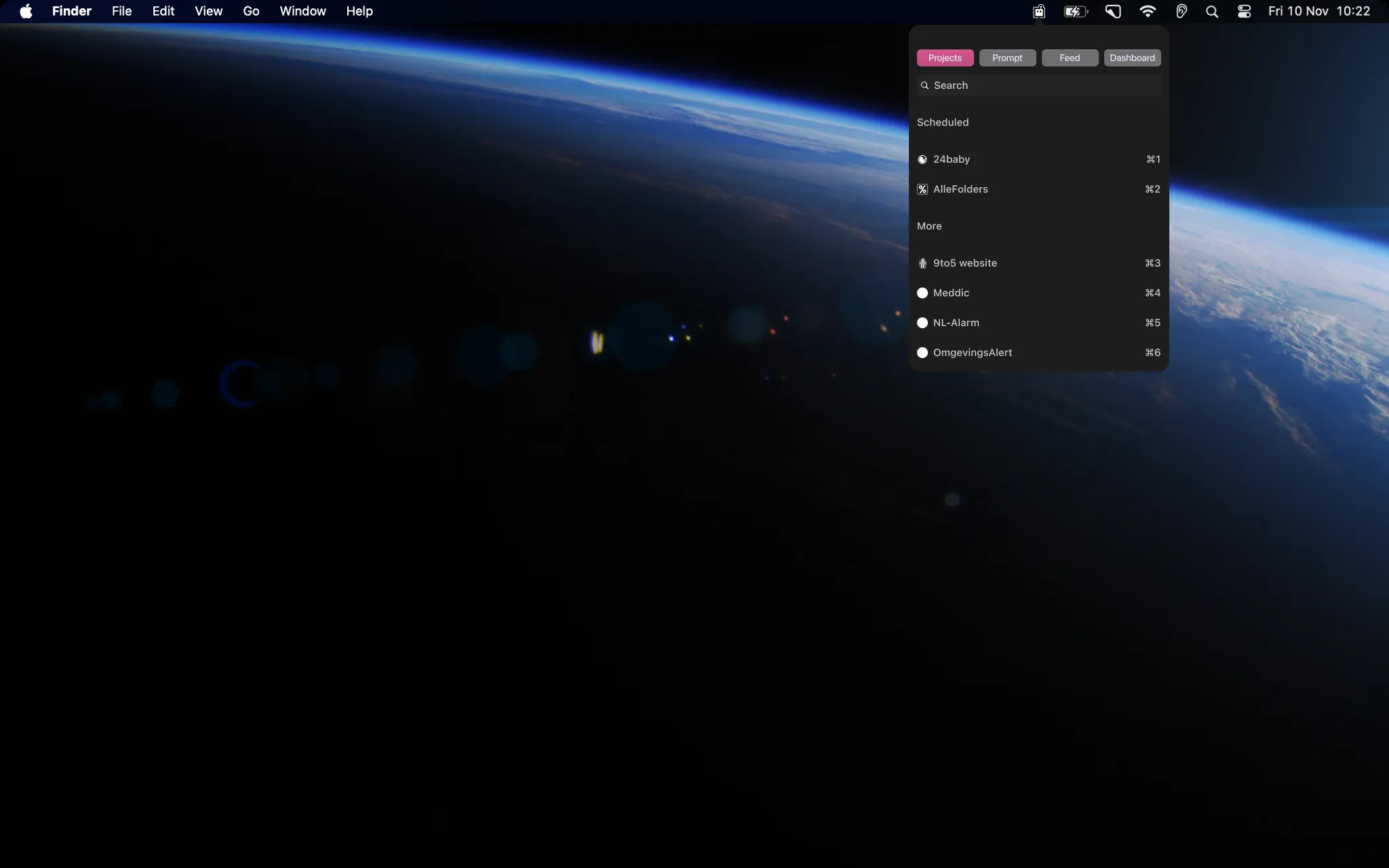
Task: Click the white circle next to Meddic
Action: (922, 293)
